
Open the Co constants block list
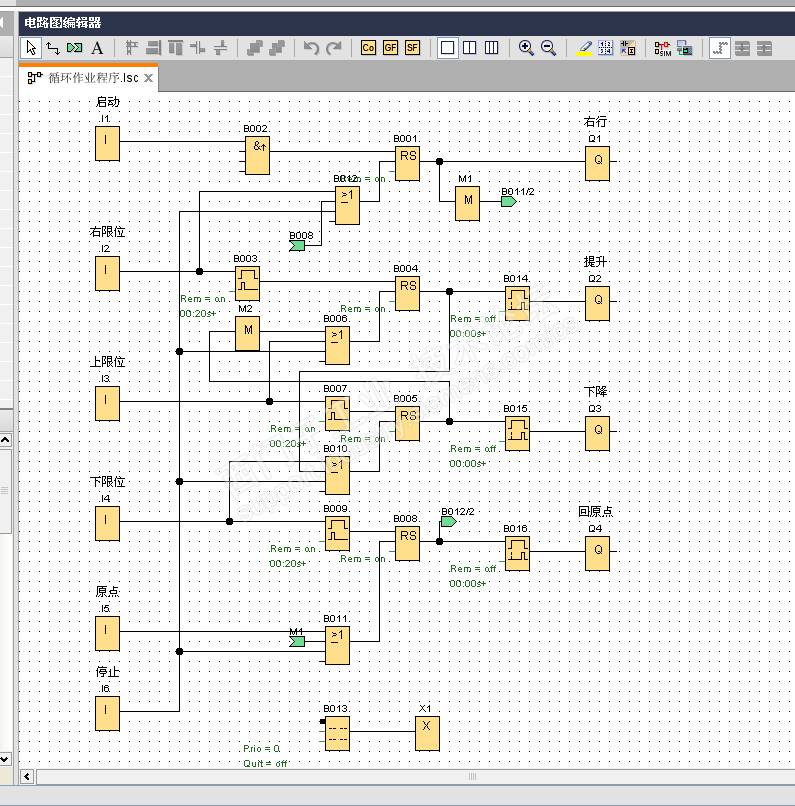tap(368, 47)
